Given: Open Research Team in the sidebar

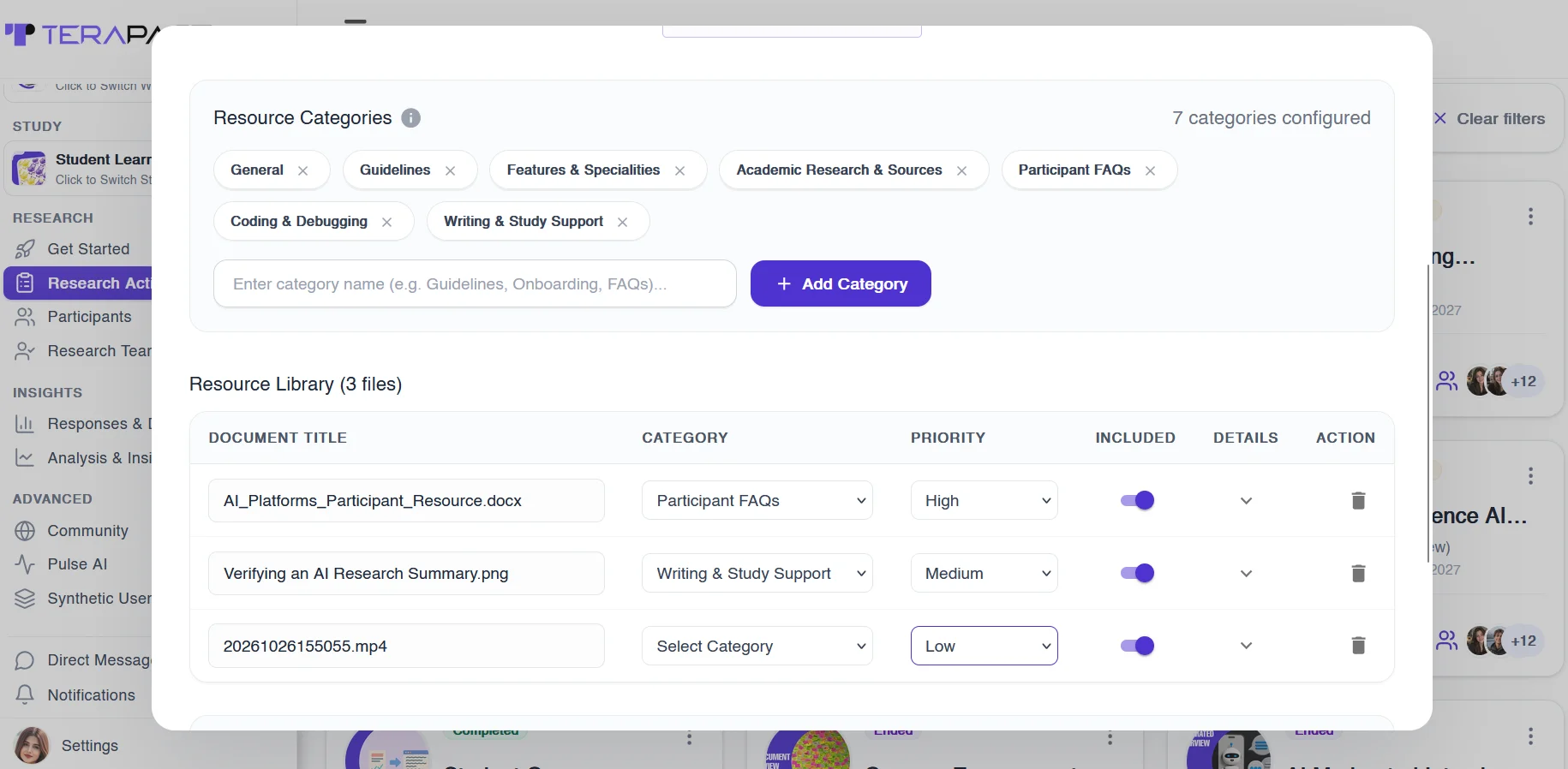Looking at the screenshot, I should pos(81,351).
